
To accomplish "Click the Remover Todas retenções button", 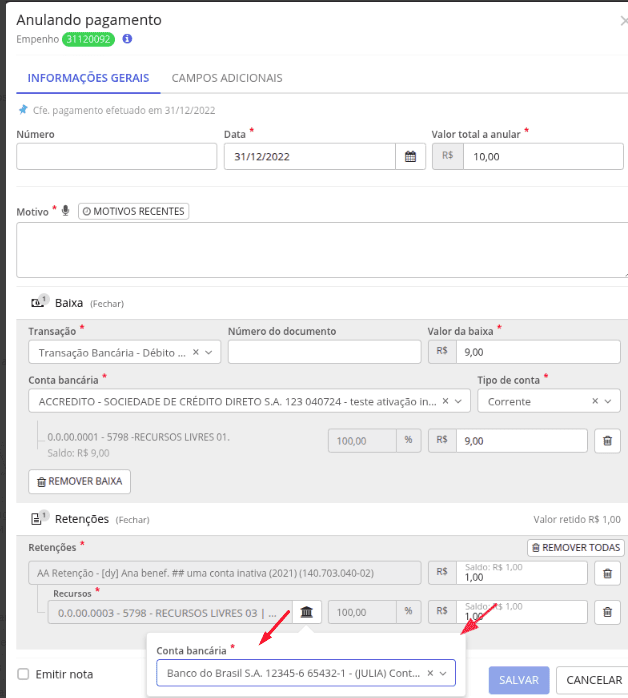I will coord(576,548).
